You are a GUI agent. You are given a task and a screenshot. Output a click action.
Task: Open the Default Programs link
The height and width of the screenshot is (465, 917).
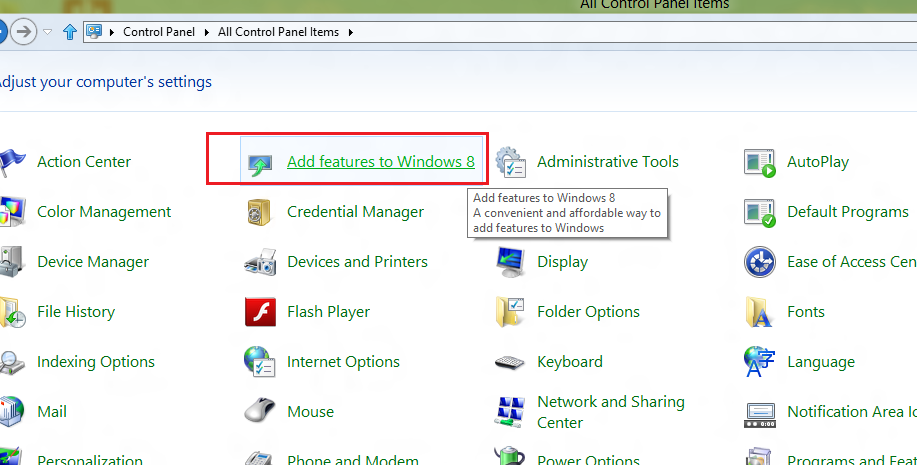click(x=848, y=212)
